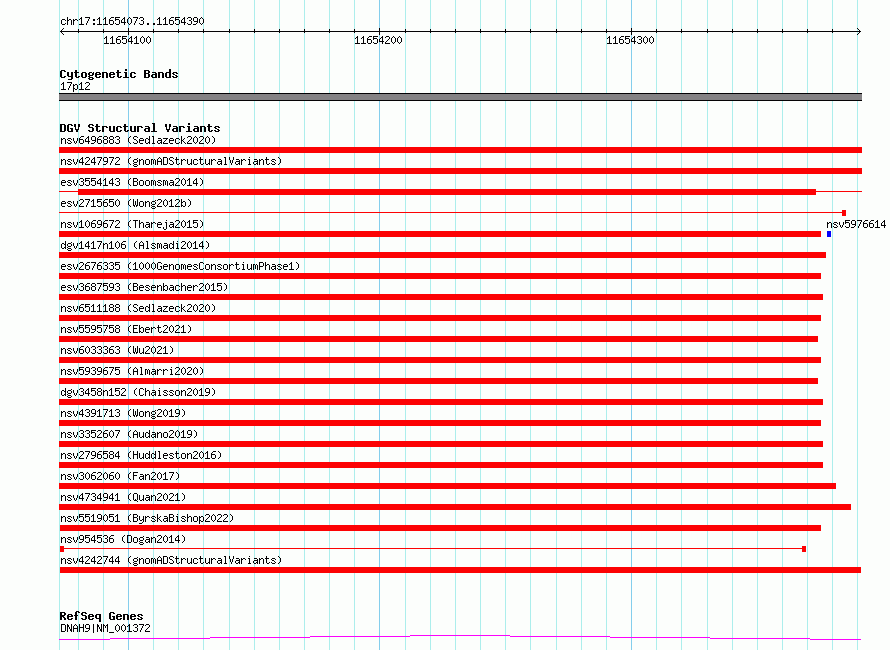Viewport: 890px width, 650px height.
Task: Open the RefSeq Genes track heading
Action: pyautogui.click(x=101, y=616)
